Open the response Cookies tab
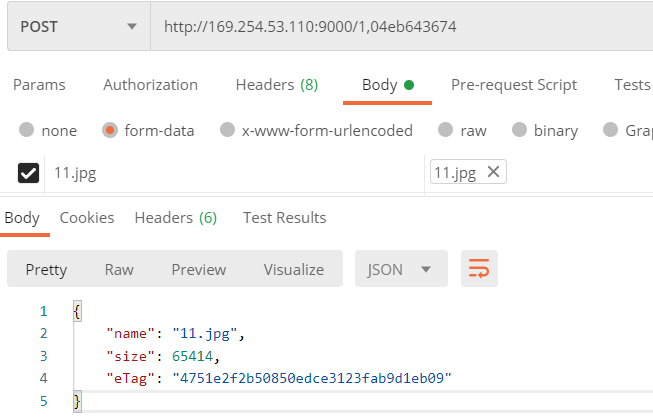This screenshot has height=417, width=653. 87,217
